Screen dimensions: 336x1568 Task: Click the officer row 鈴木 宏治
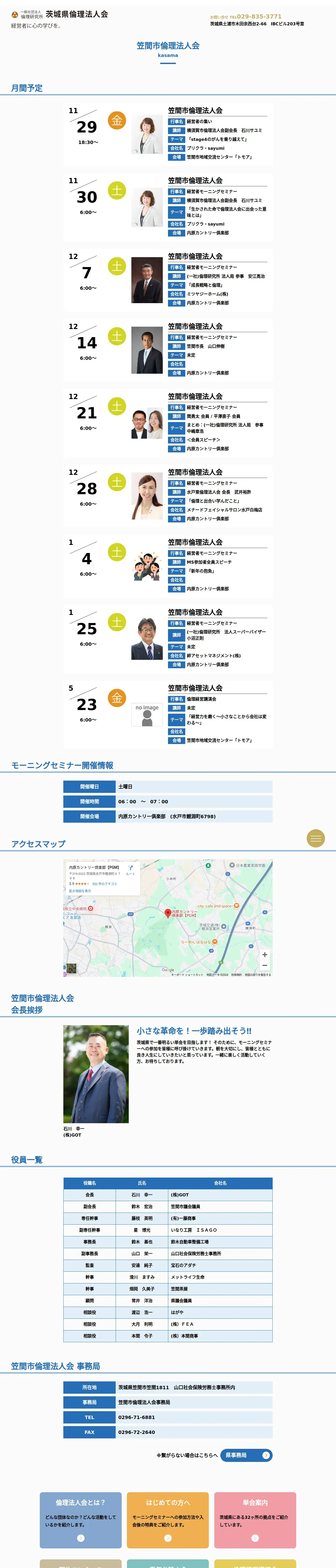click(168, 1206)
